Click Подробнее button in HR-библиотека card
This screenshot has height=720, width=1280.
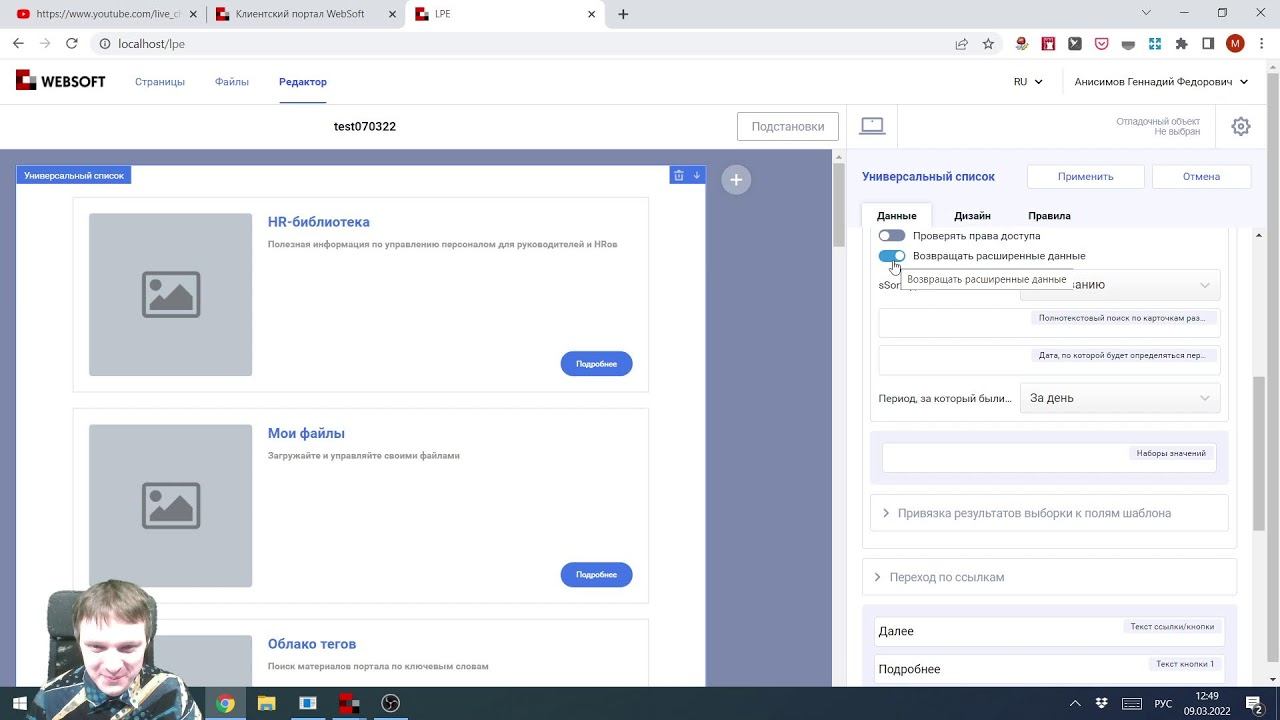click(x=596, y=364)
